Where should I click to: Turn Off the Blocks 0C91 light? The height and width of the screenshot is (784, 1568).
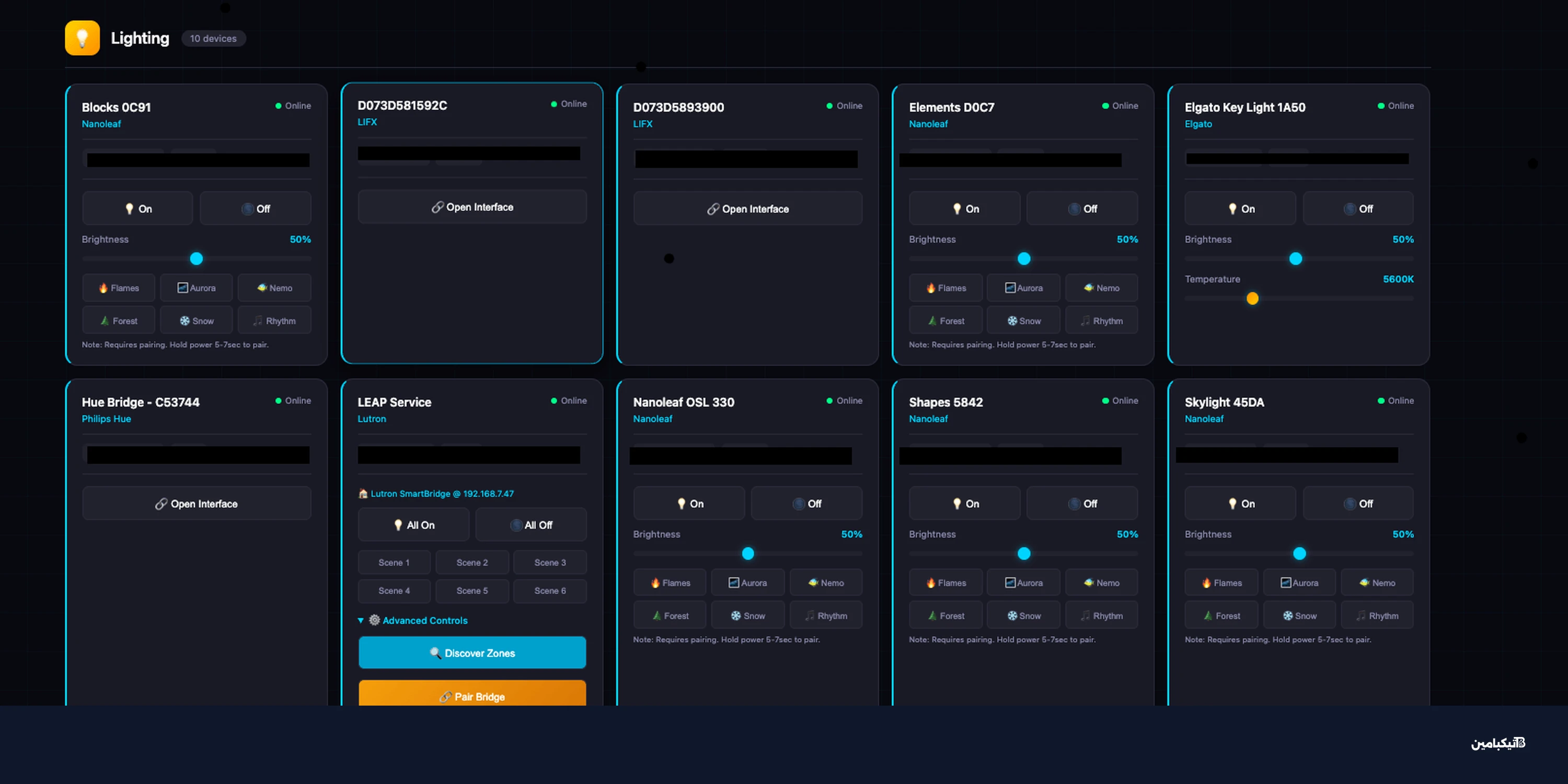[255, 209]
